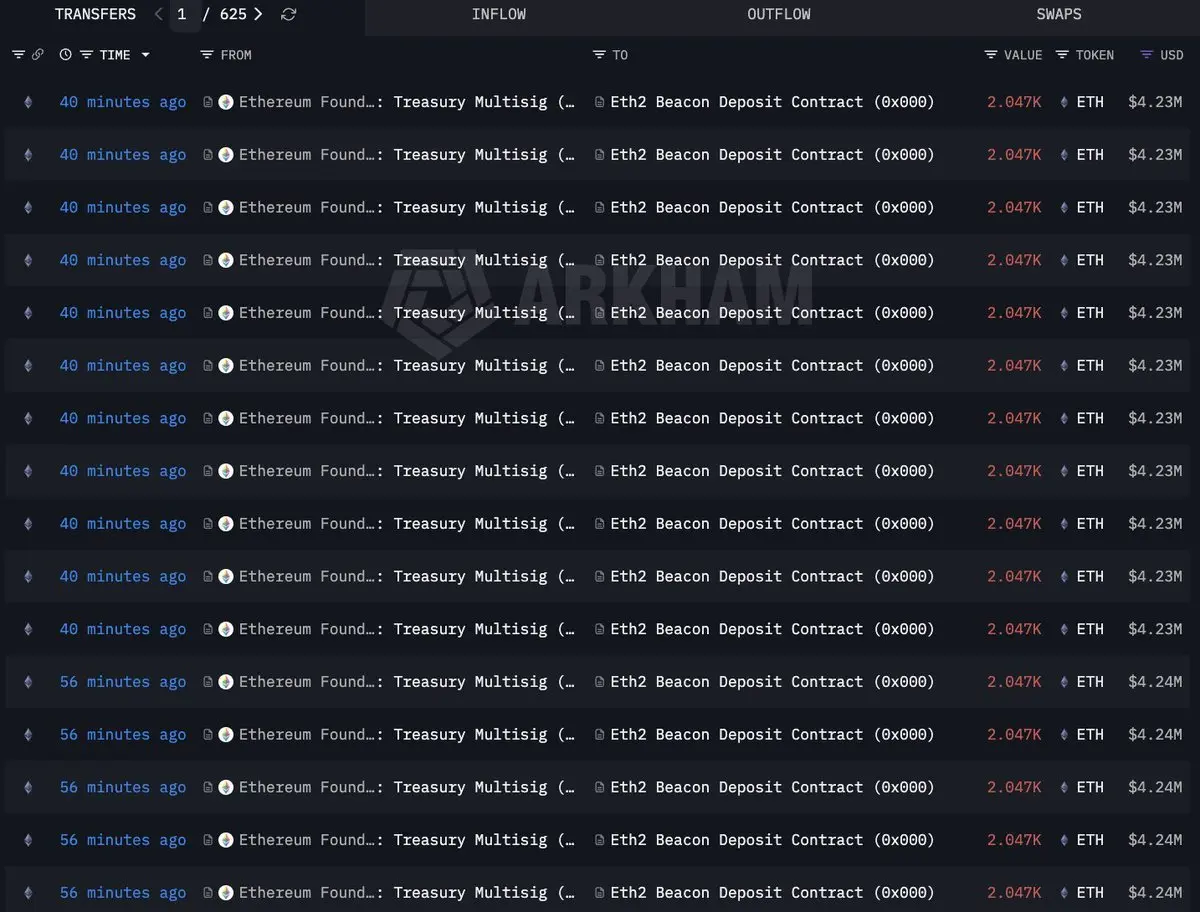Click contract document icon before Eth2 in topmost row
Image resolution: width=1200 pixels, height=912 pixels.
tap(600, 102)
